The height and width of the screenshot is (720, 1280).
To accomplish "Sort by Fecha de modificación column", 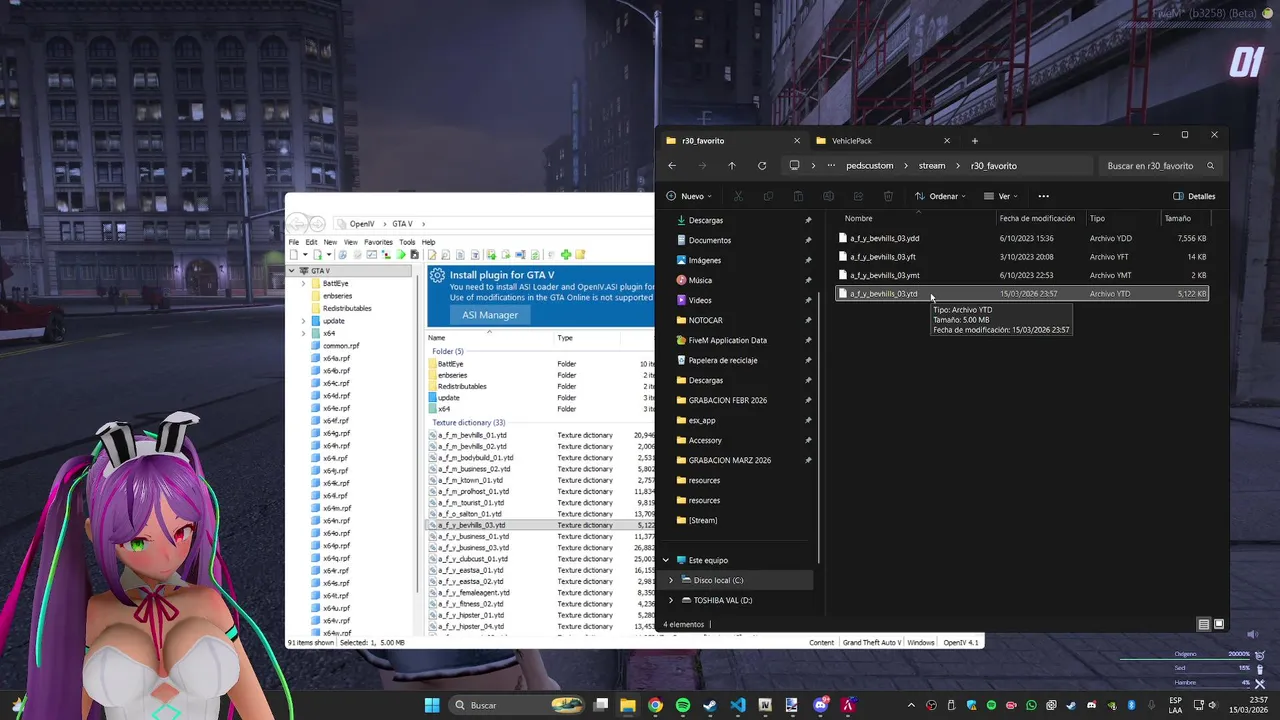I will coord(1037,218).
